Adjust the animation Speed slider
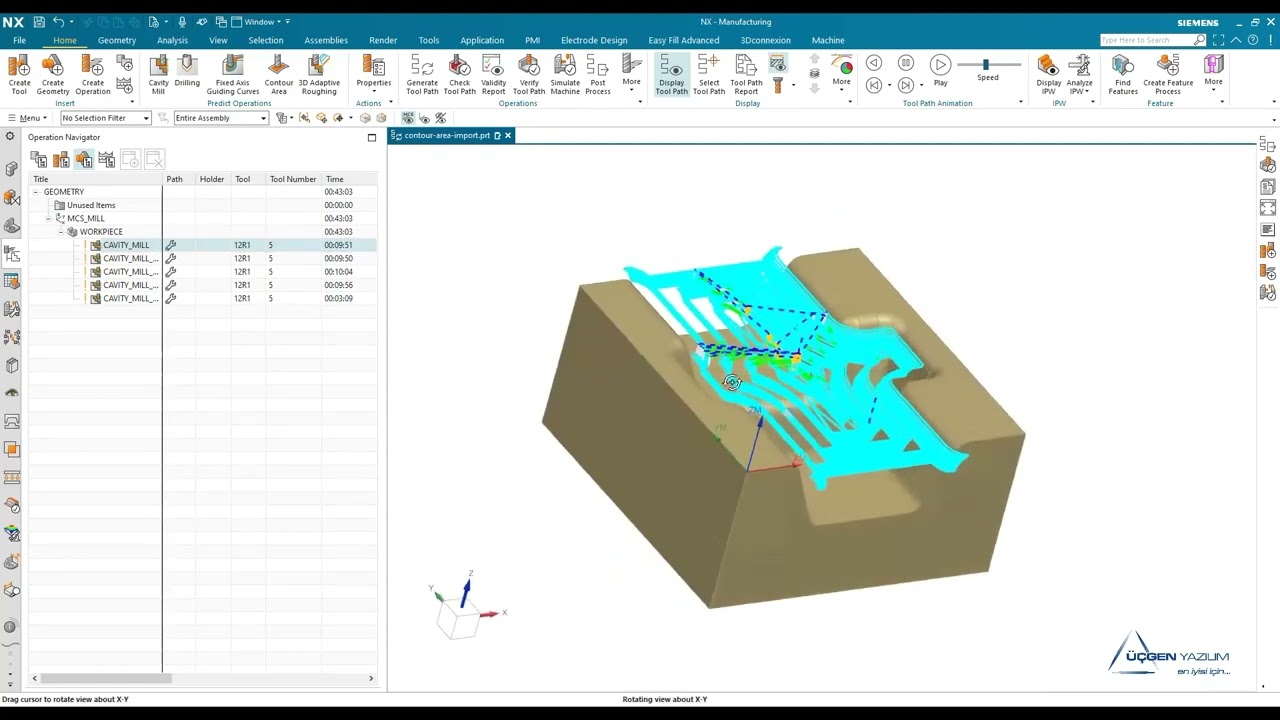 pos(987,64)
